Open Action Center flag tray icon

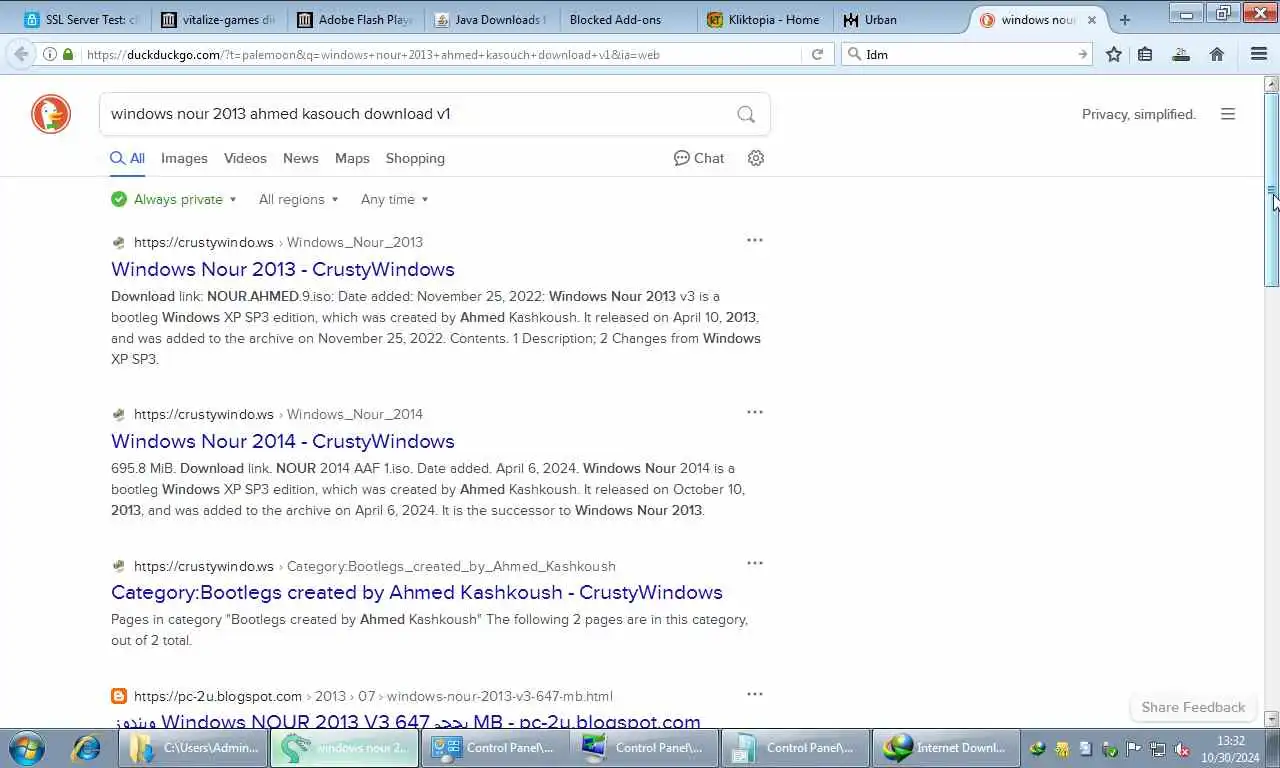[x=1134, y=748]
